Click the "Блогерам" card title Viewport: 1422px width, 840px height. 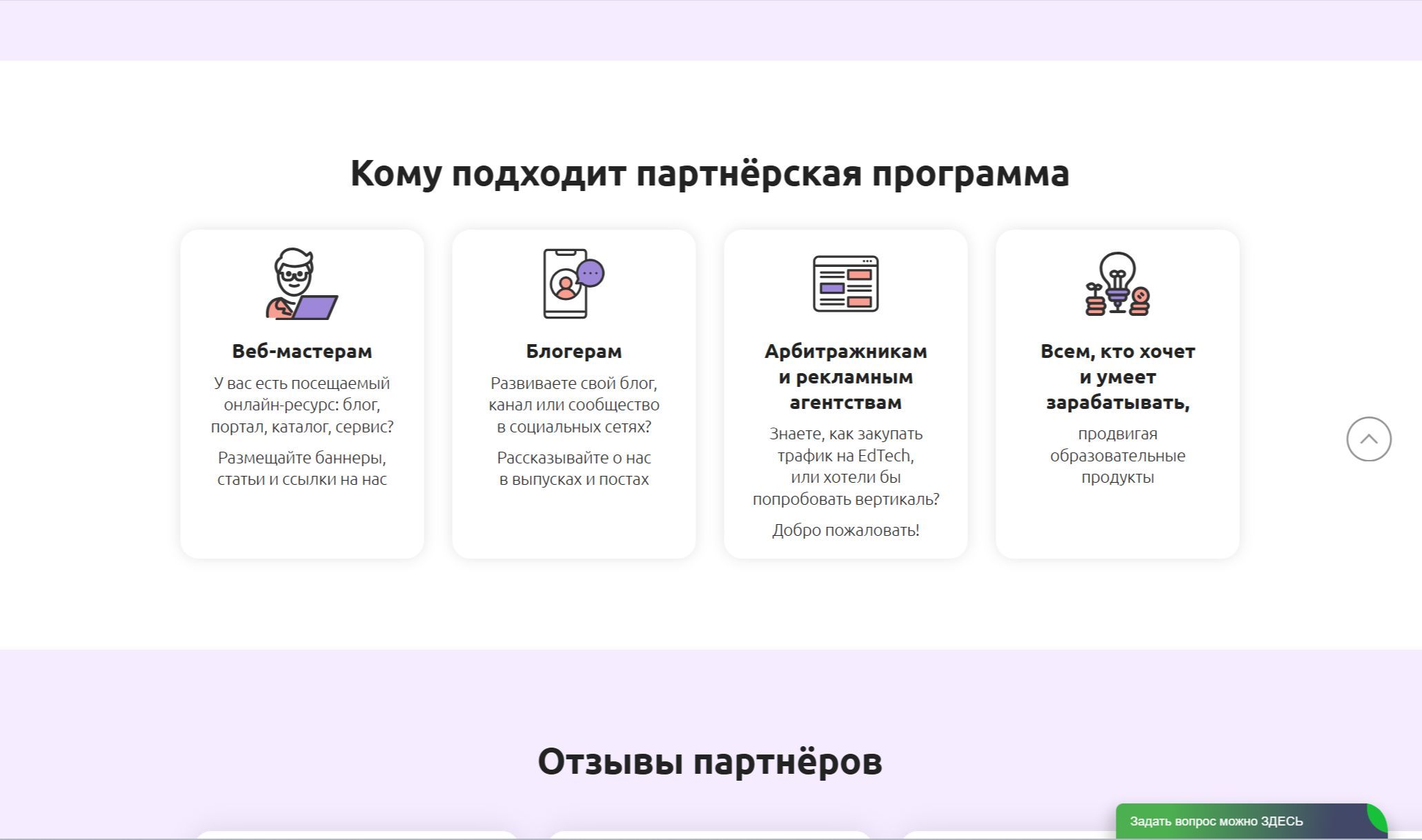pyautogui.click(x=573, y=351)
